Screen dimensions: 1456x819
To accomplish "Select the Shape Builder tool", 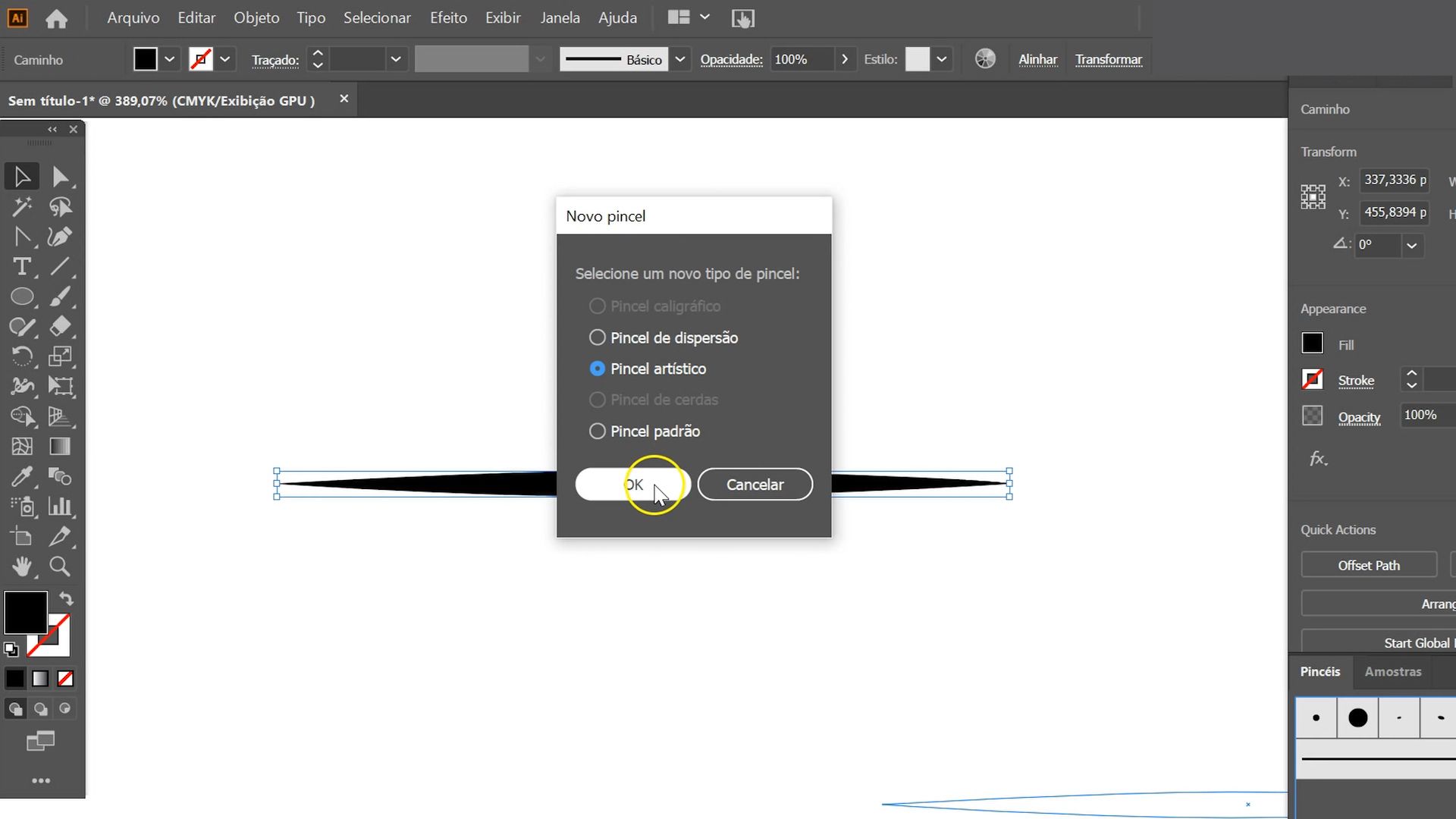I will coord(22,416).
